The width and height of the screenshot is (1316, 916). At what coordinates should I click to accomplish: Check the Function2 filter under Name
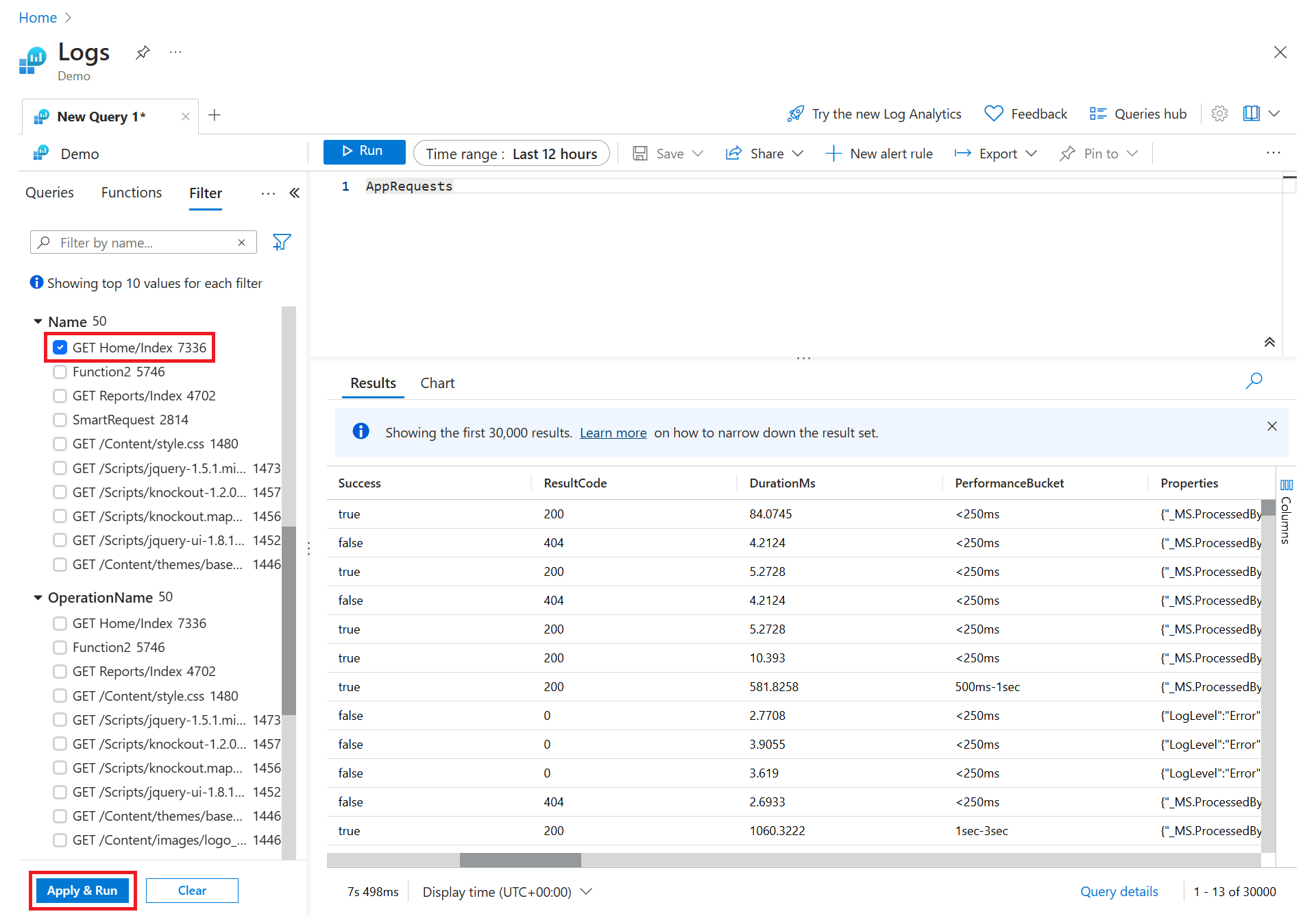[x=60, y=371]
